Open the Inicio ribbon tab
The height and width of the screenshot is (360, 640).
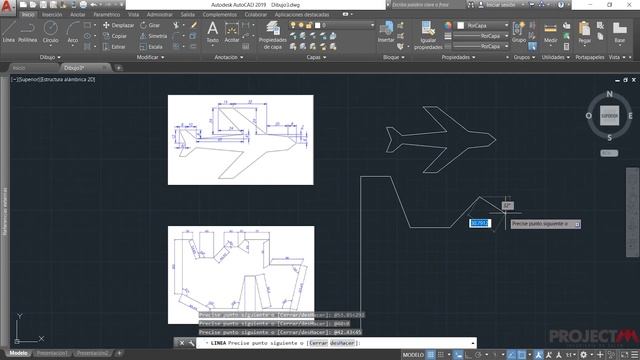tap(28, 14)
